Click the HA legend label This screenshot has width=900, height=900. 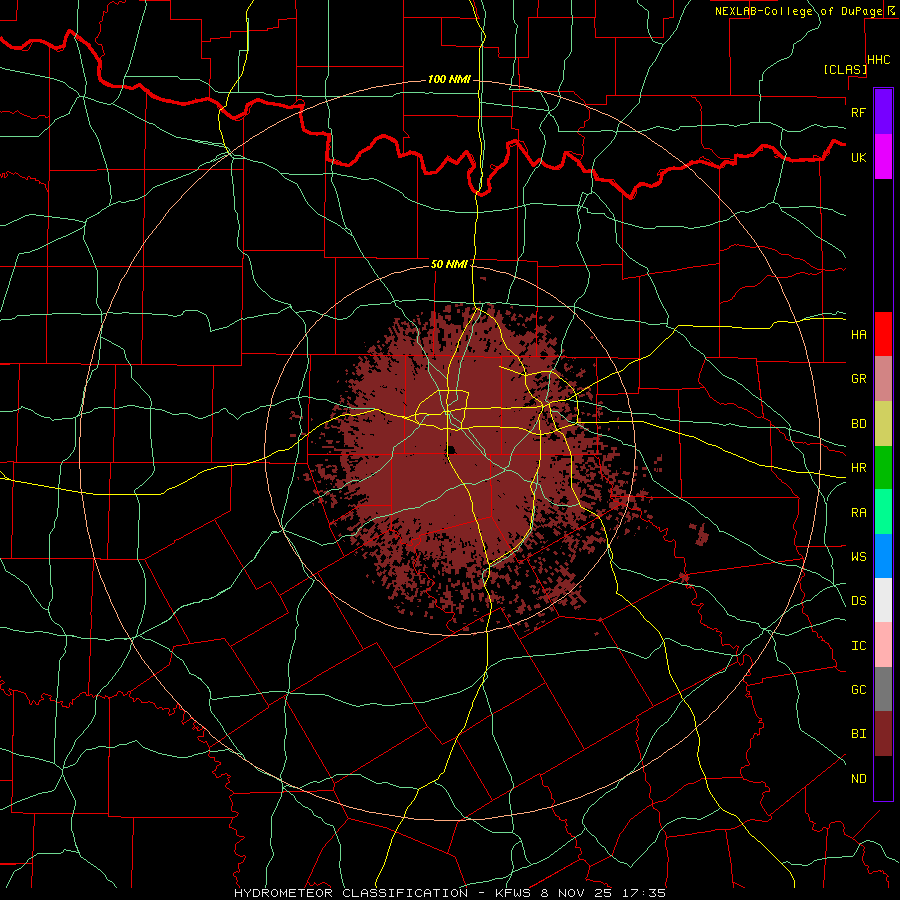pyautogui.click(x=859, y=335)
